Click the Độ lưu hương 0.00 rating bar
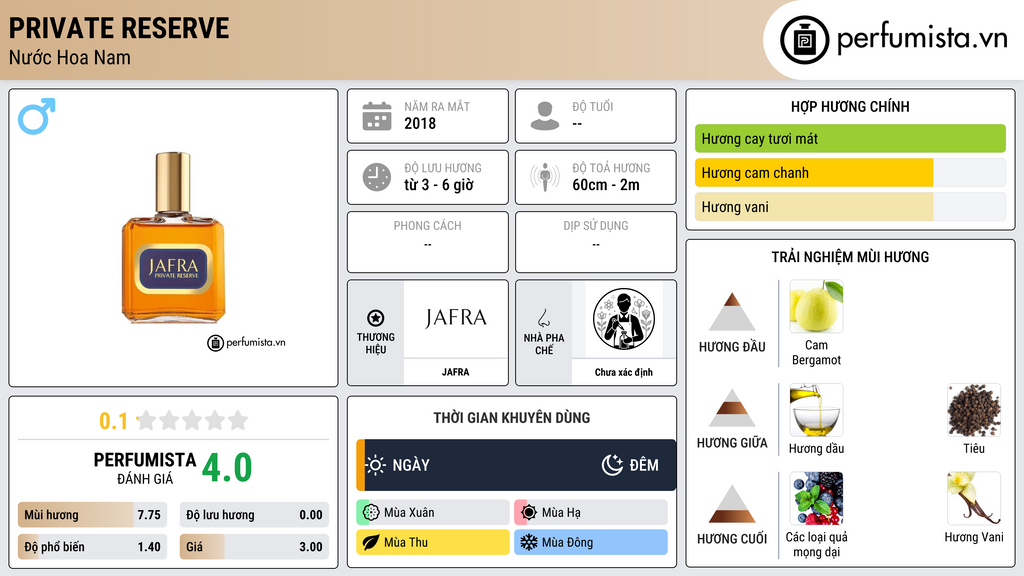Screen dimensions: 1024x576 click(254, 515)
